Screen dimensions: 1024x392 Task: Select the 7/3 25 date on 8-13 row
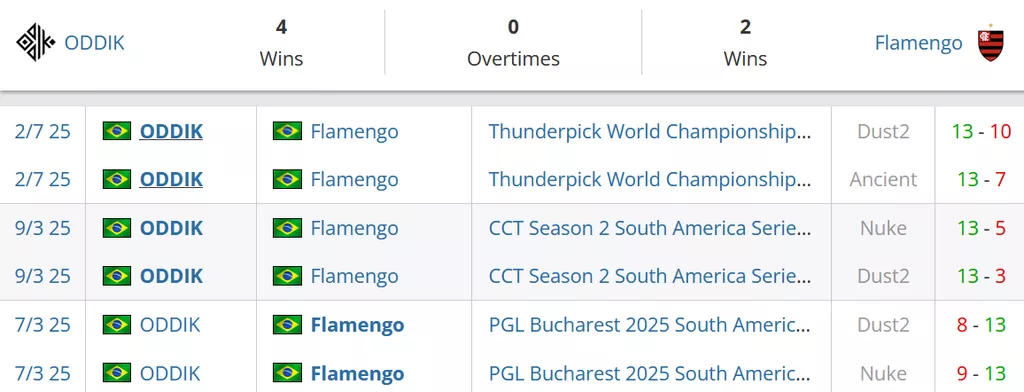point(42,325)
